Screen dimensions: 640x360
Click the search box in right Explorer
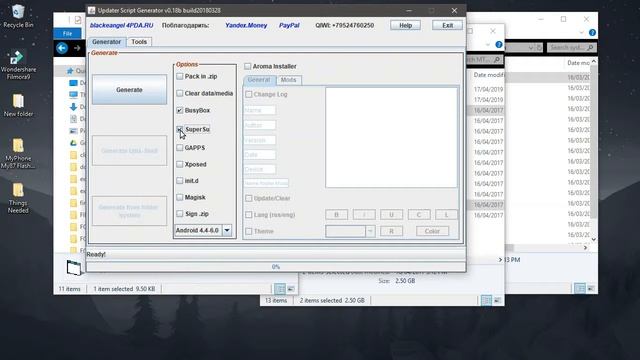571,48
